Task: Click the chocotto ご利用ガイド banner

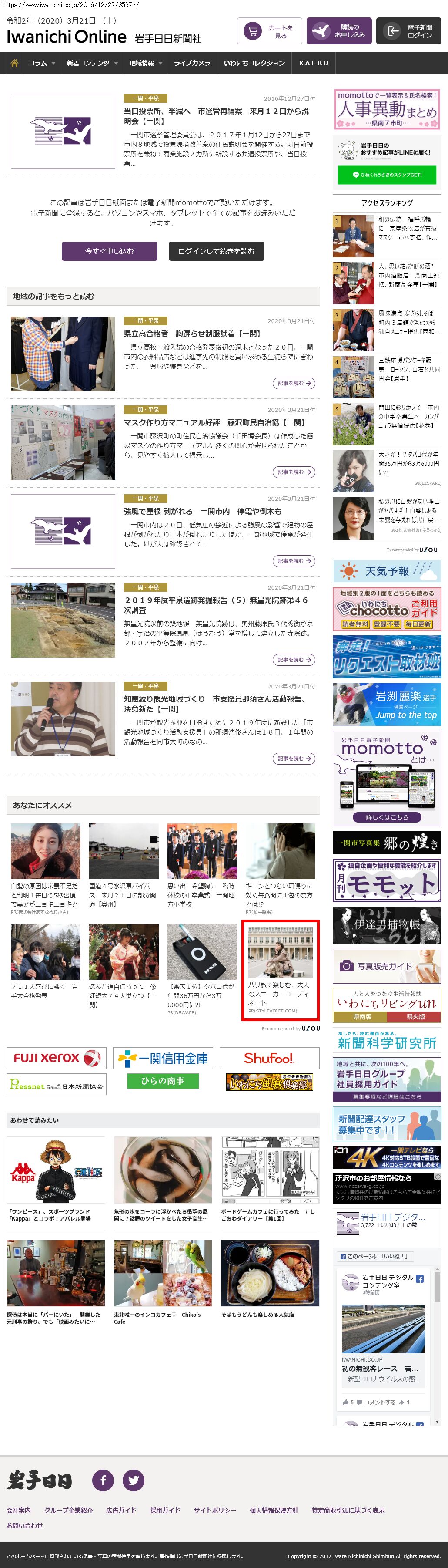Action: (387, 609)
